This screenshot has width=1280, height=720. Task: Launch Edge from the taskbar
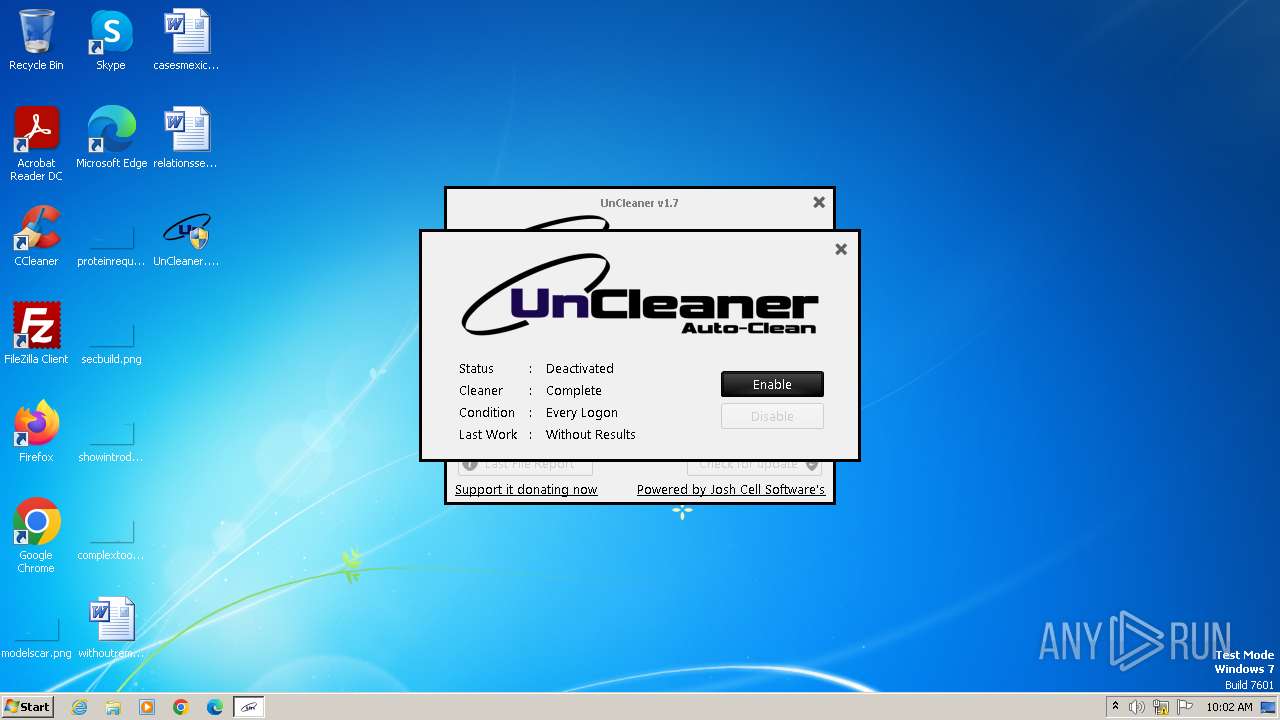coord(215,707)
